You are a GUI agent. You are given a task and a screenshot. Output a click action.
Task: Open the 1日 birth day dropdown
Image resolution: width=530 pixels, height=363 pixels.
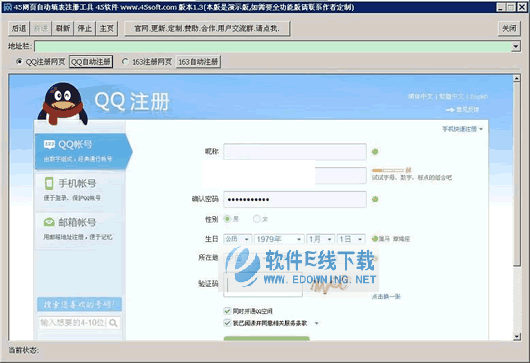tap(351, 239)
